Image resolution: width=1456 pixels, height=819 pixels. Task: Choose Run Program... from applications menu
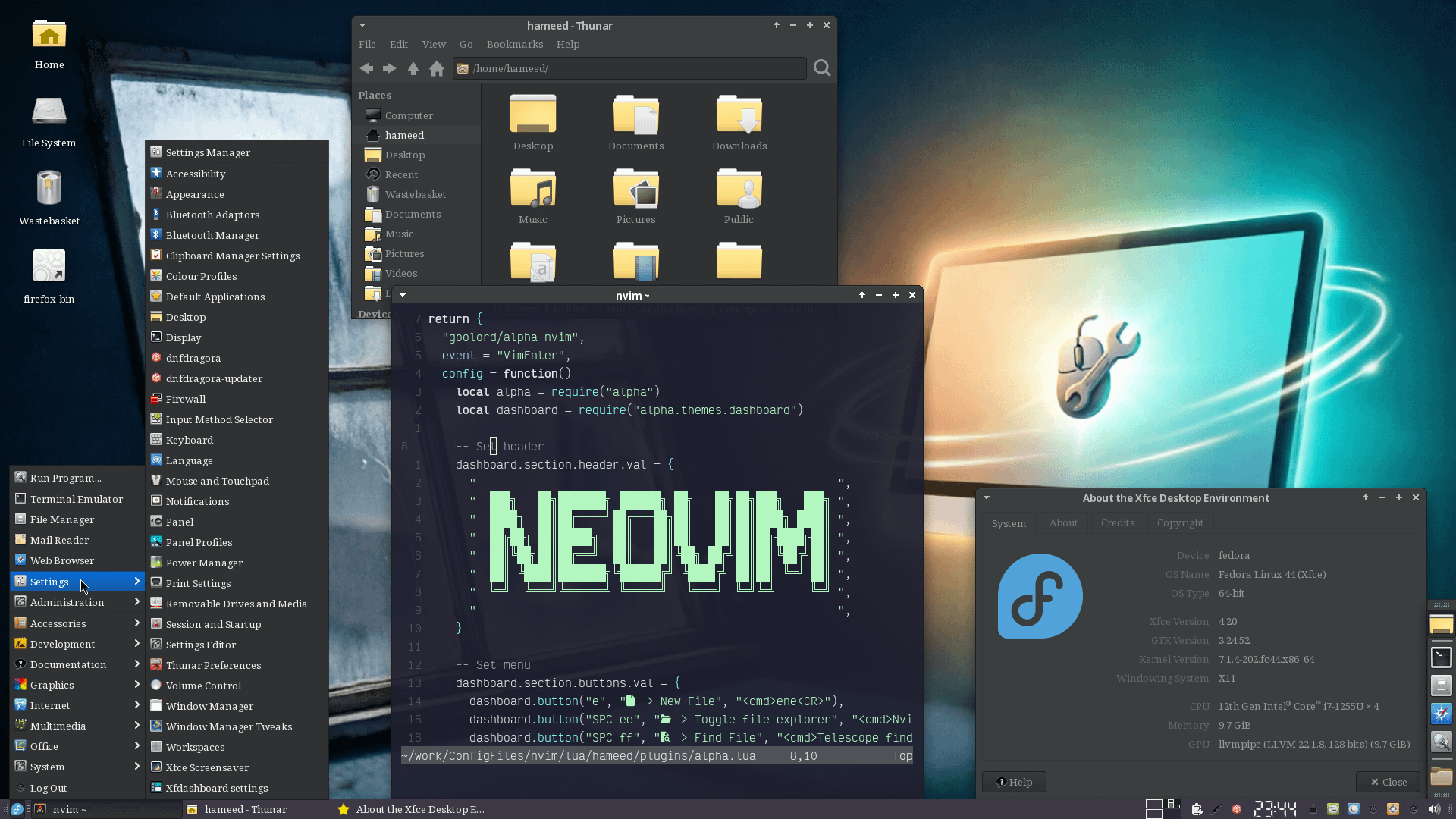pyautogui.click(x=77, y=478)
